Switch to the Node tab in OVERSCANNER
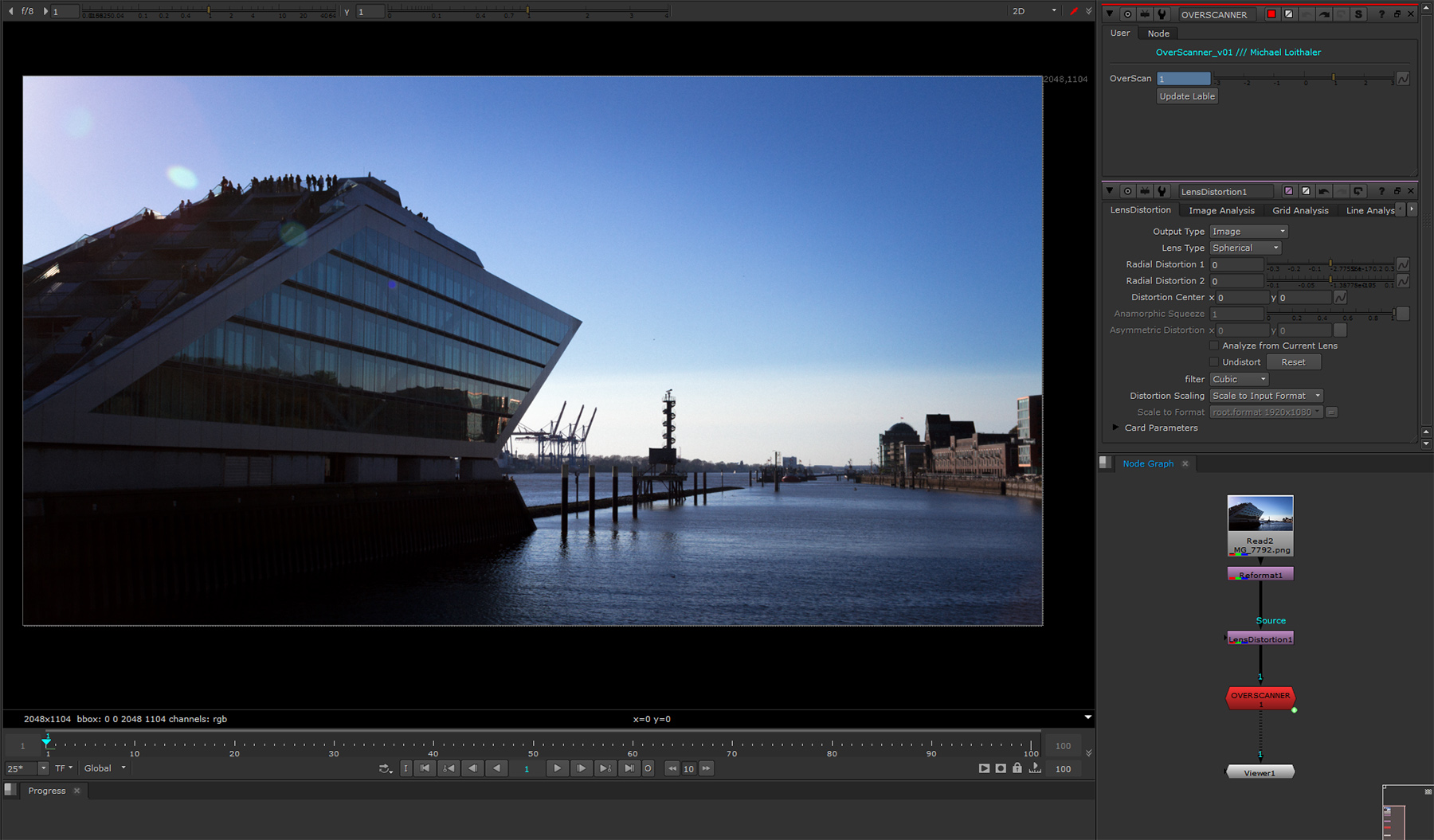This screenshot has height=840, width=1434. (1158, 33)
